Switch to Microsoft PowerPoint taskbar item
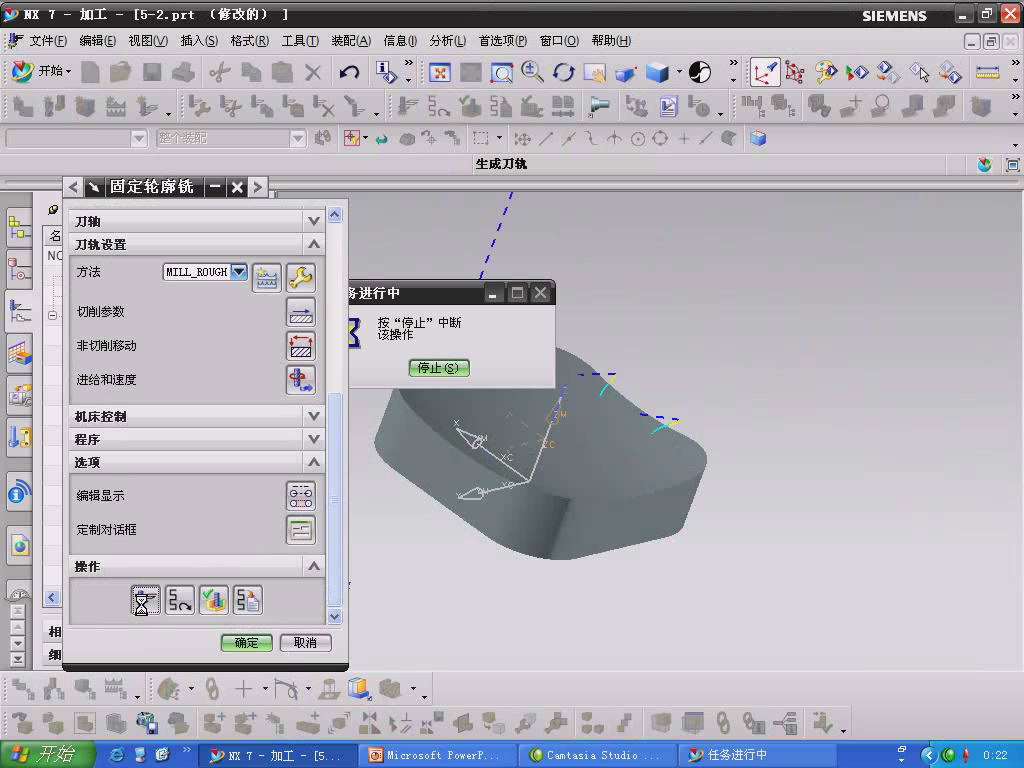Screen dimensions: 1024x768 point(436,756)
